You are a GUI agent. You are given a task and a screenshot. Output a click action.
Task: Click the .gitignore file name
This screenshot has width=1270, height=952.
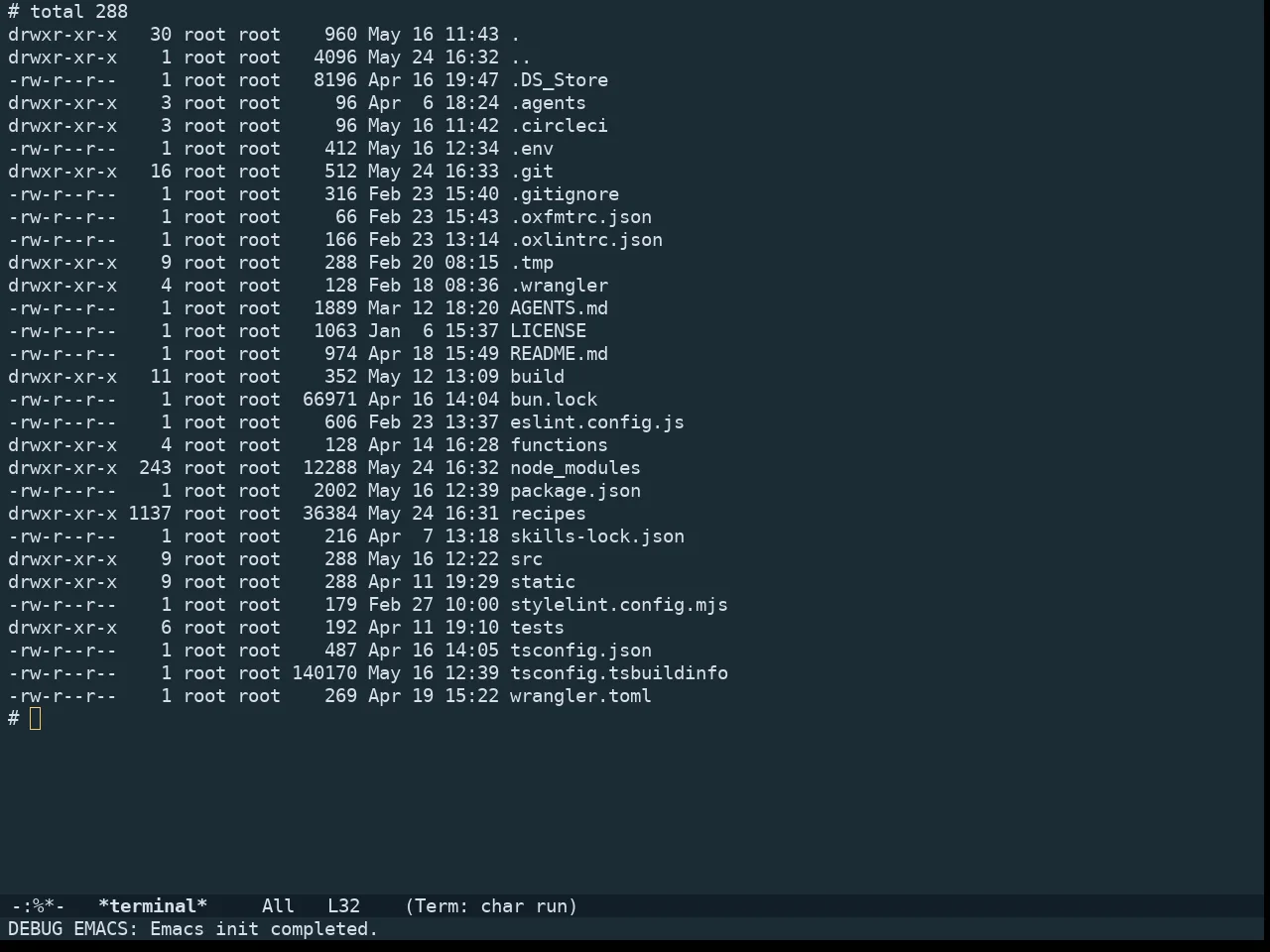(565, 194)
